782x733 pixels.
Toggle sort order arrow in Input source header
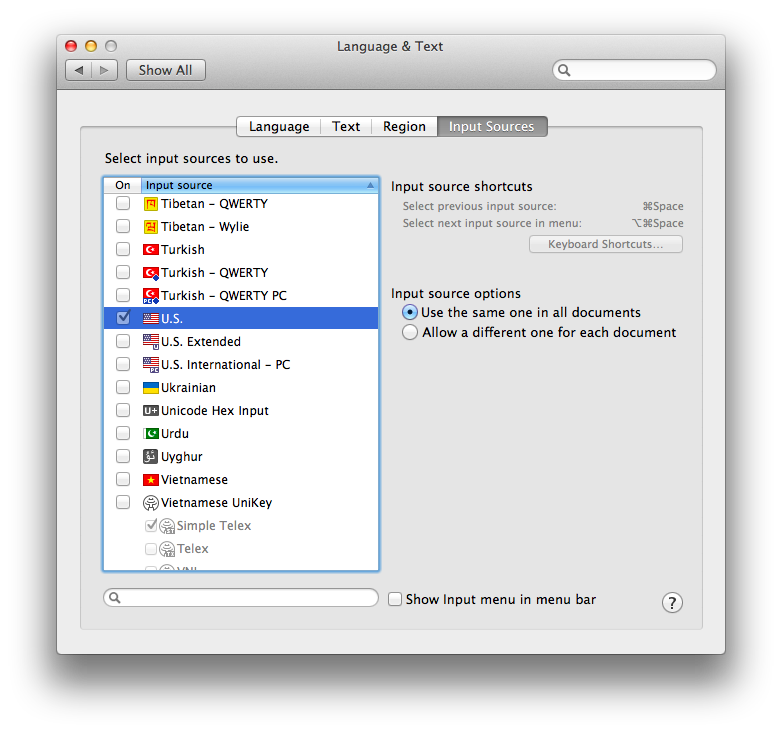point(370,185)
